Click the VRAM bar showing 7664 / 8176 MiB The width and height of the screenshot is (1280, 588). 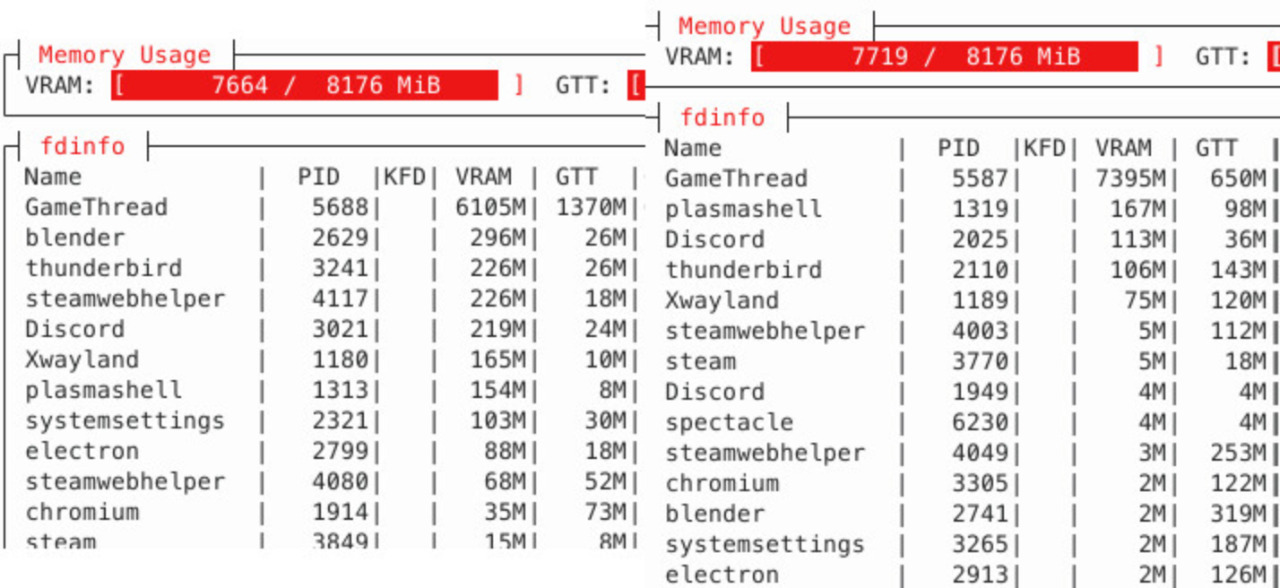tap(305, 85)
